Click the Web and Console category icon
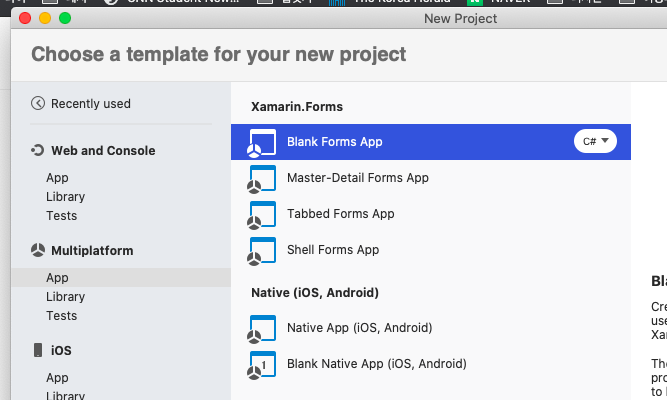667x400 pixels. (x=37, y=150)
